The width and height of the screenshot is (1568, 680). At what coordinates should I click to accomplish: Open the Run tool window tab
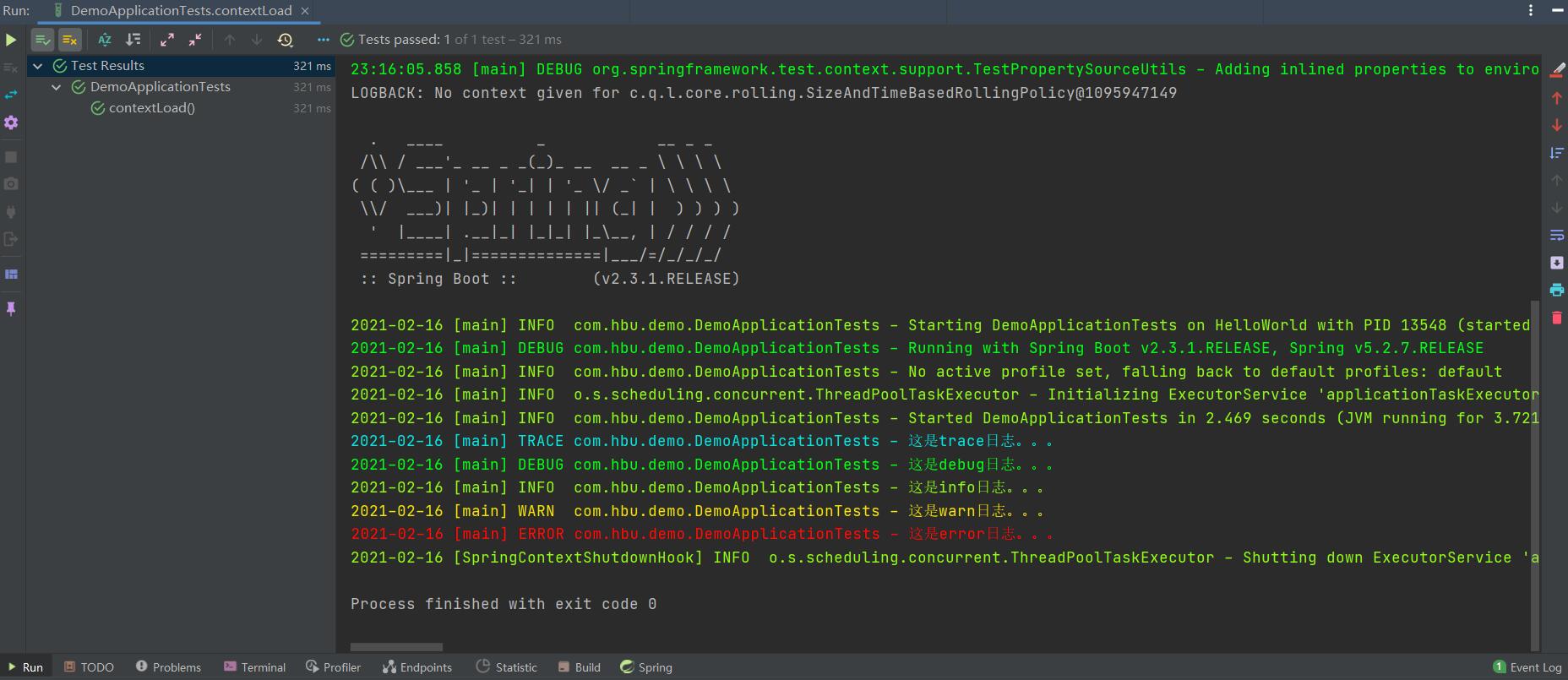coord(24,667)
